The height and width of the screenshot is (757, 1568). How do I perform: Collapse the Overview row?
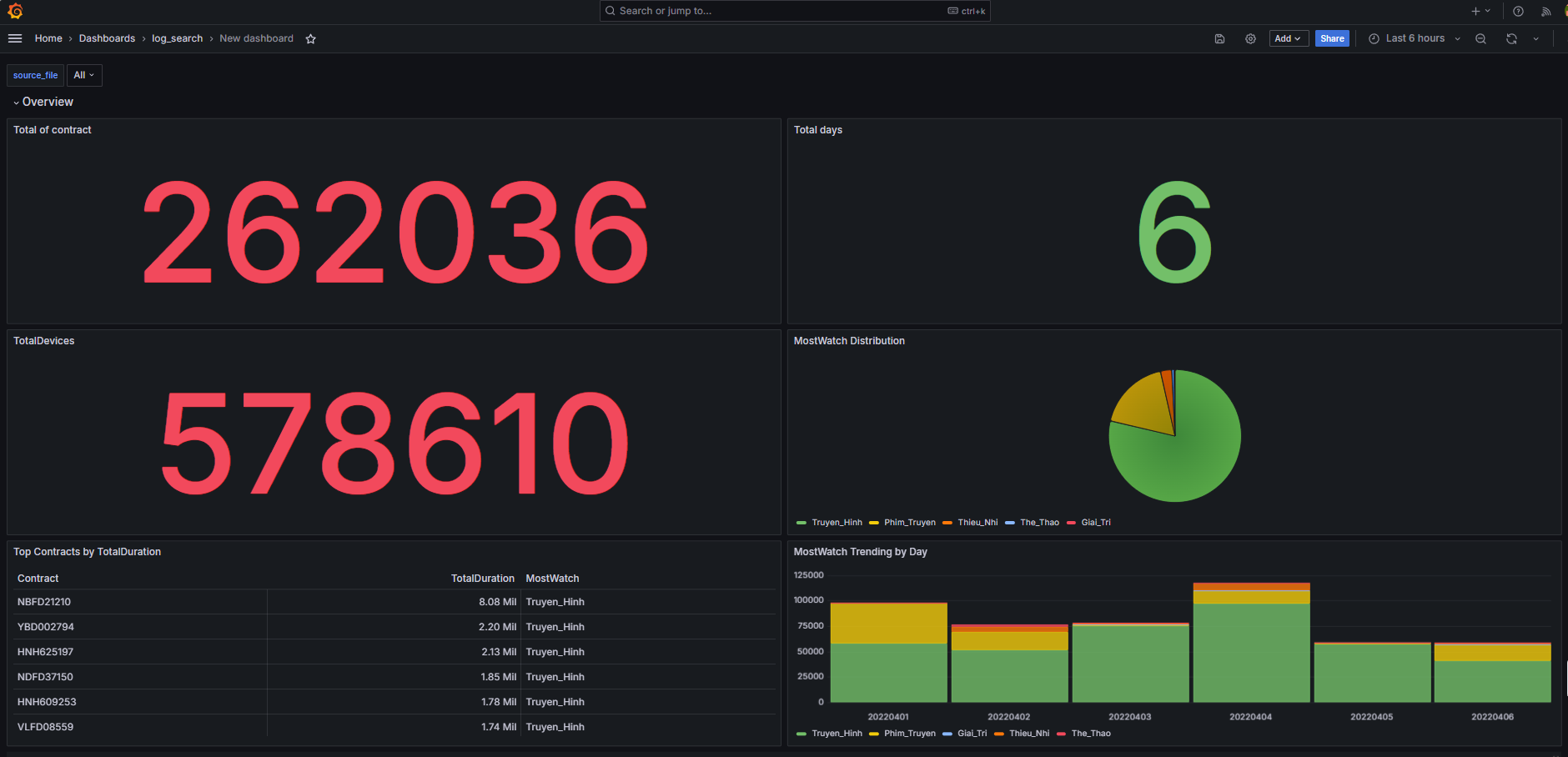[x=43, y=102]
